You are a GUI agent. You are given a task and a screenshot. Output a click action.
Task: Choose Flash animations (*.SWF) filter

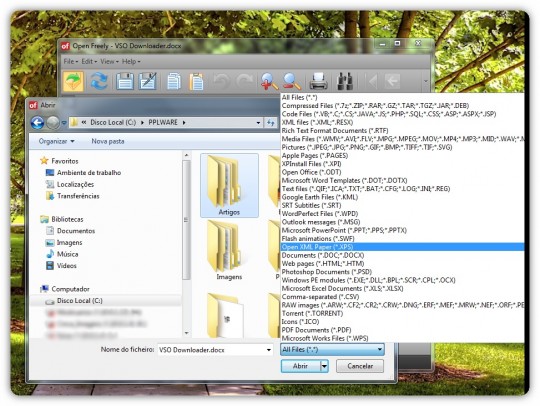(x=402, y=239)
